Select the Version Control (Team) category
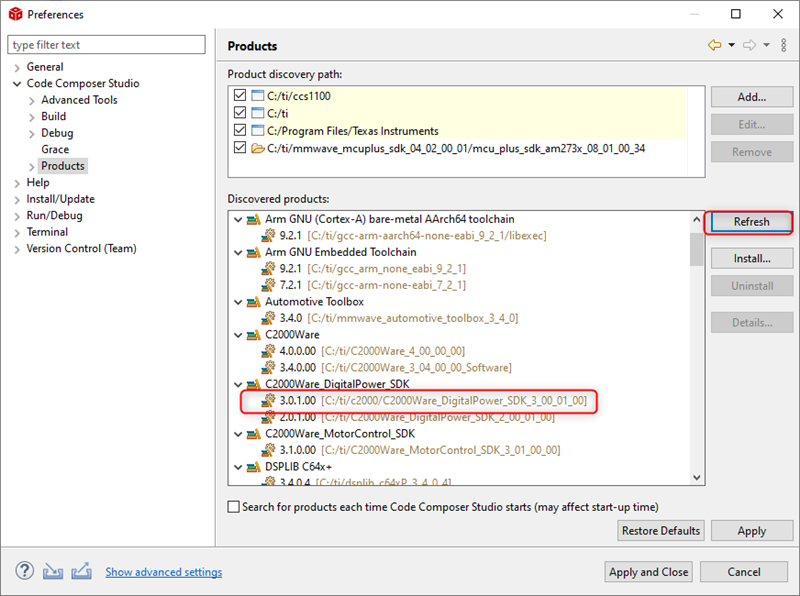Screen dimensions: 800x596 click(81, 249)
